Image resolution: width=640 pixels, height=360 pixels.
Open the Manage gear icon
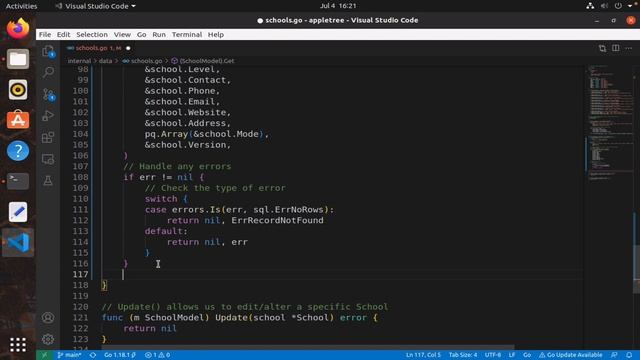pyautogui.click(x=48, y=339)
